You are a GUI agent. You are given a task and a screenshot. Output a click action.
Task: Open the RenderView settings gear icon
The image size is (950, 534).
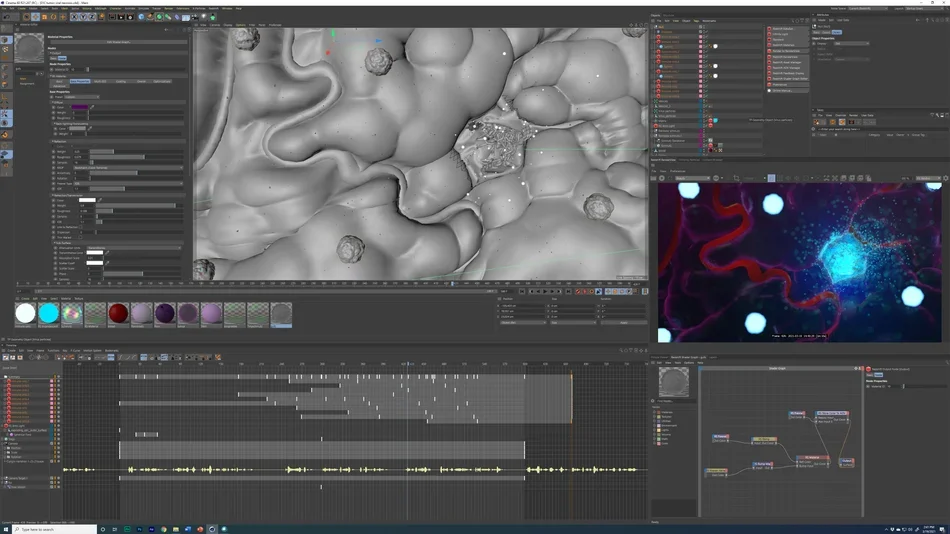pos(946,178)
